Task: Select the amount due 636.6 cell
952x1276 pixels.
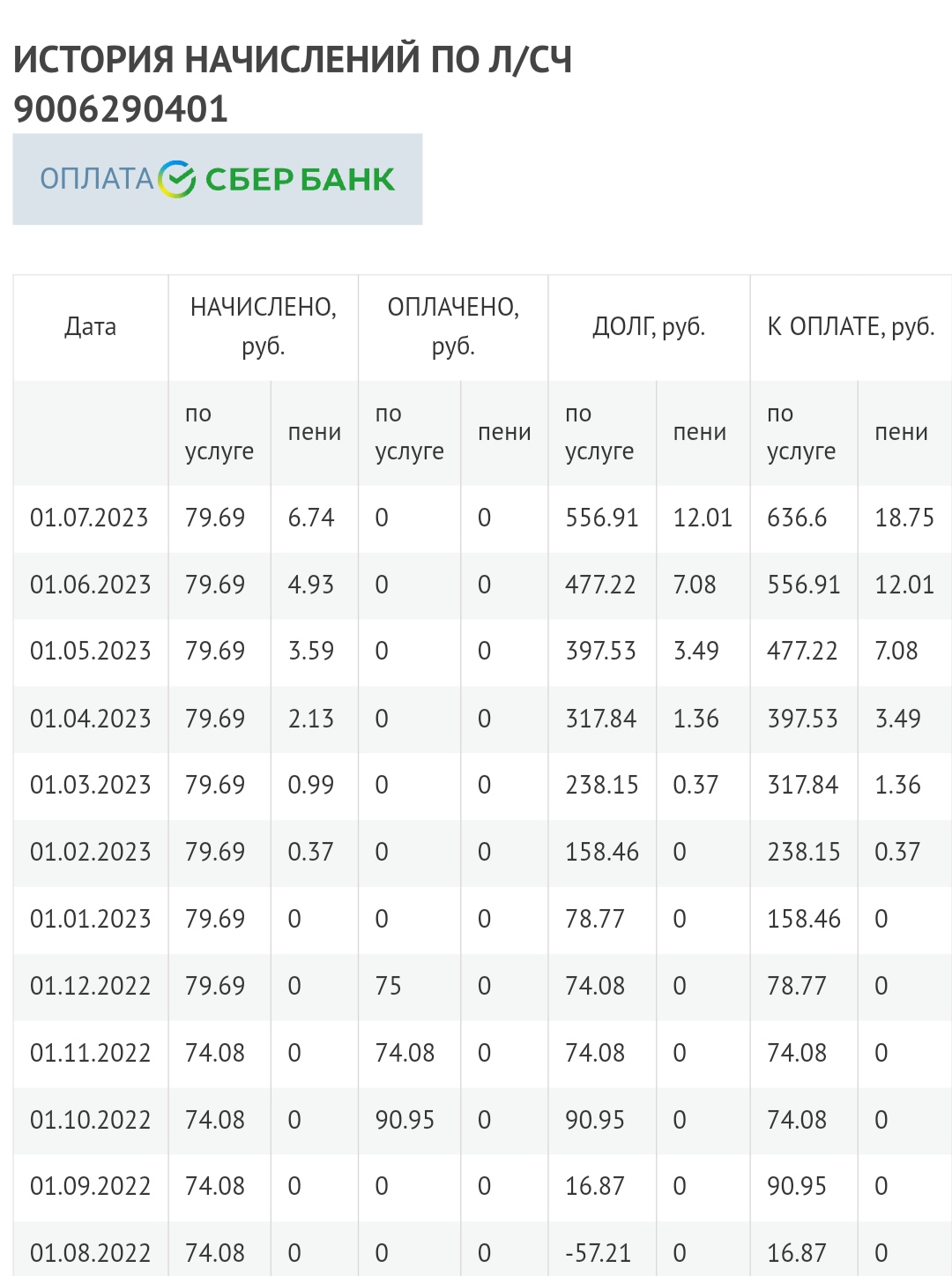Action: [x=797, y=518]
